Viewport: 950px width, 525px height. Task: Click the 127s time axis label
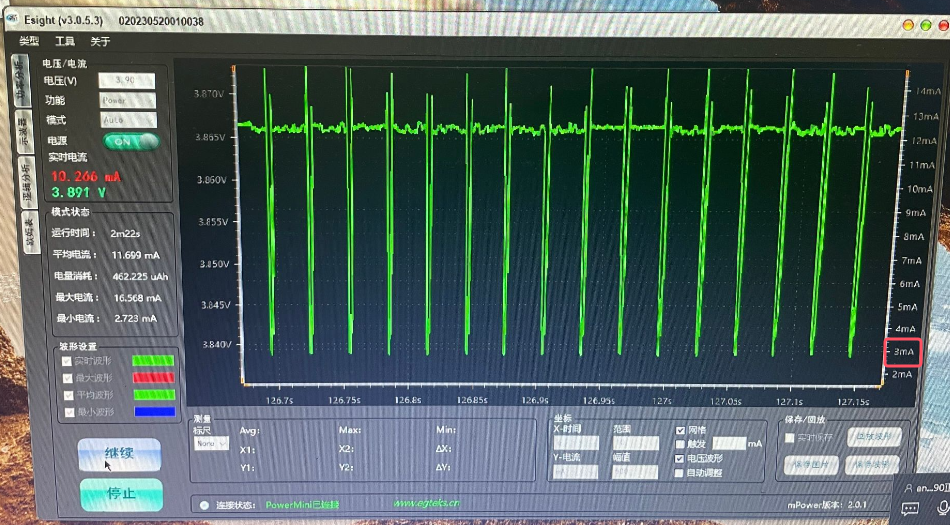coord(662,401)
